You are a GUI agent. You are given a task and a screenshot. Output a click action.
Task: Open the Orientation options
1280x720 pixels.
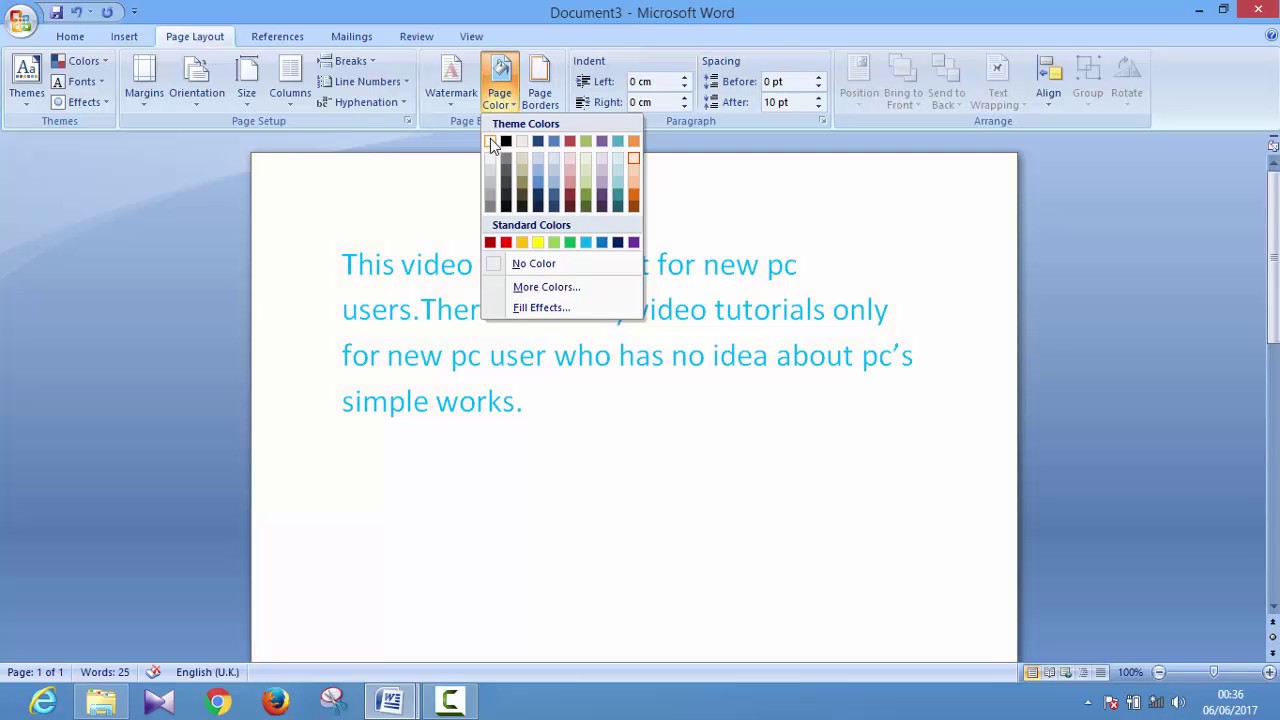point(197,82)
